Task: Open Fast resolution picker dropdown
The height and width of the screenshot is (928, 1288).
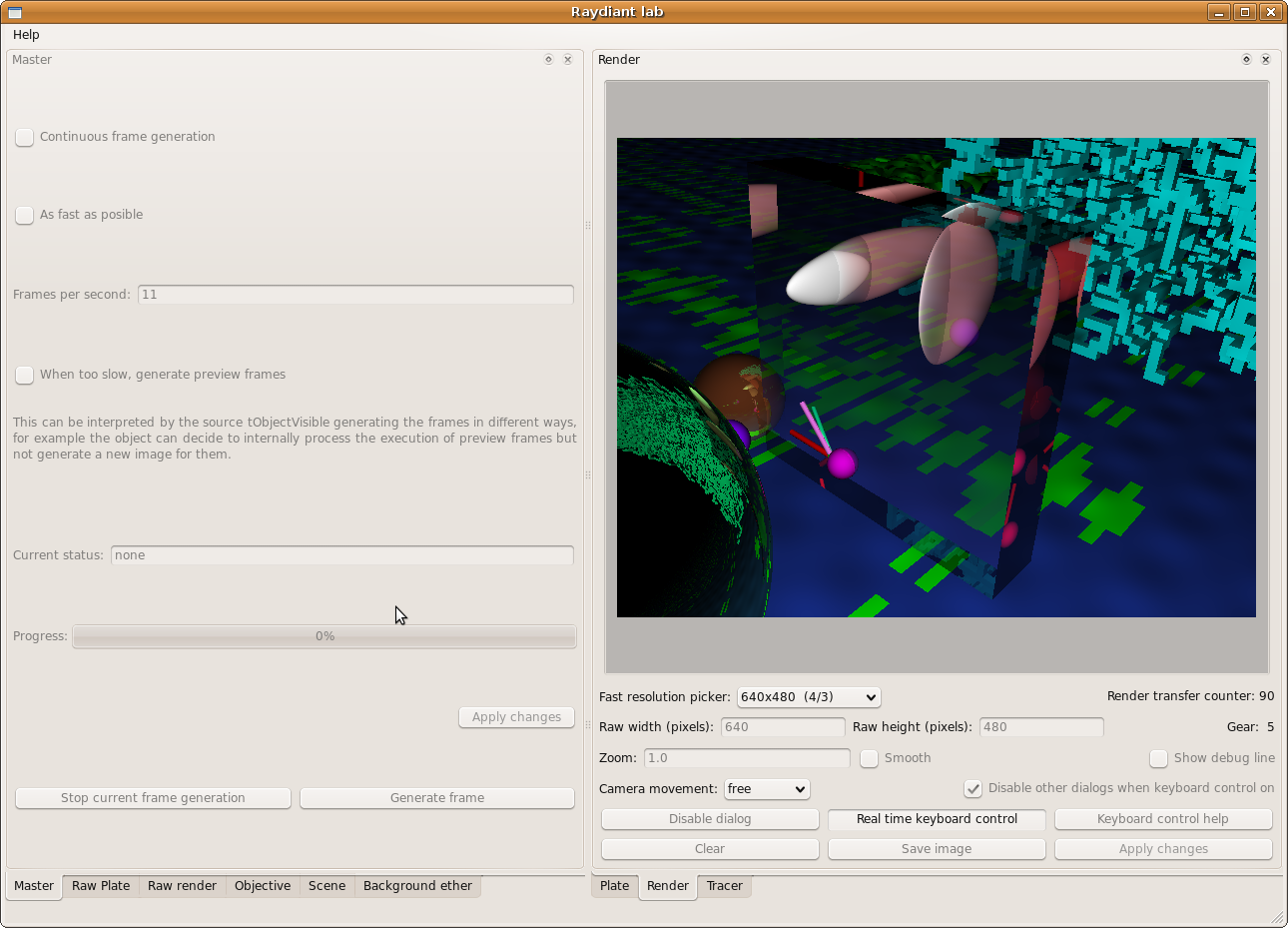Action: click(x=809, y=697)
